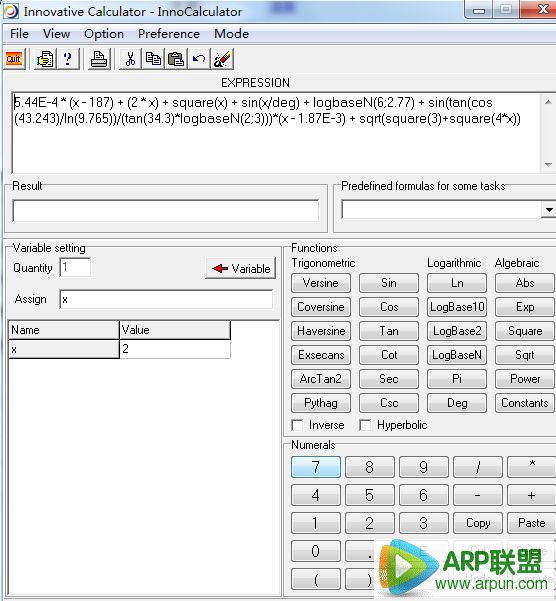The image size is (556, 601).
Task: Click the copy-document icon next to Quit
Action: [x=45, y=59]
